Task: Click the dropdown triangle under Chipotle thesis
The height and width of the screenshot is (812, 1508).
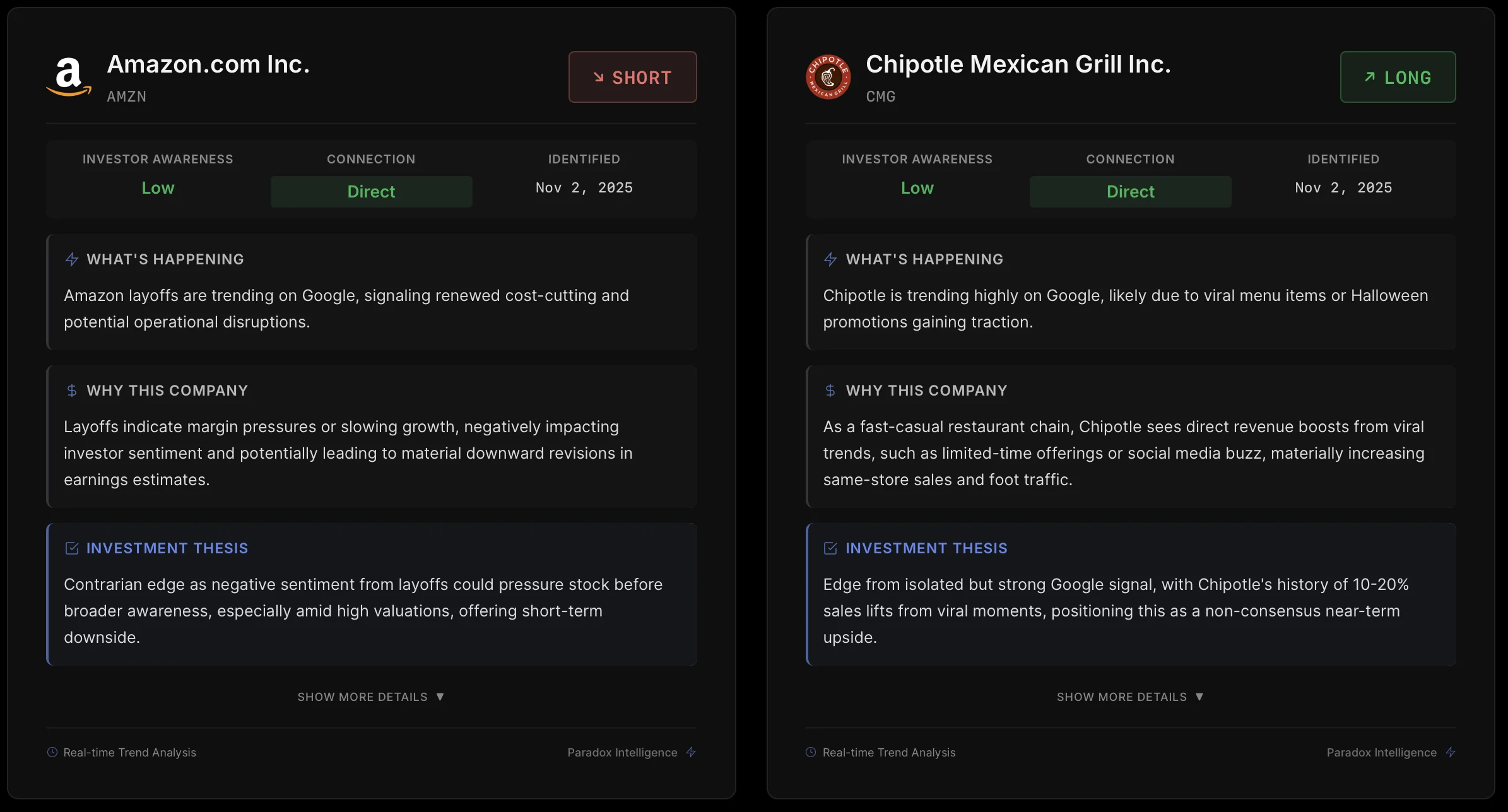Action: coord(1199,697)
